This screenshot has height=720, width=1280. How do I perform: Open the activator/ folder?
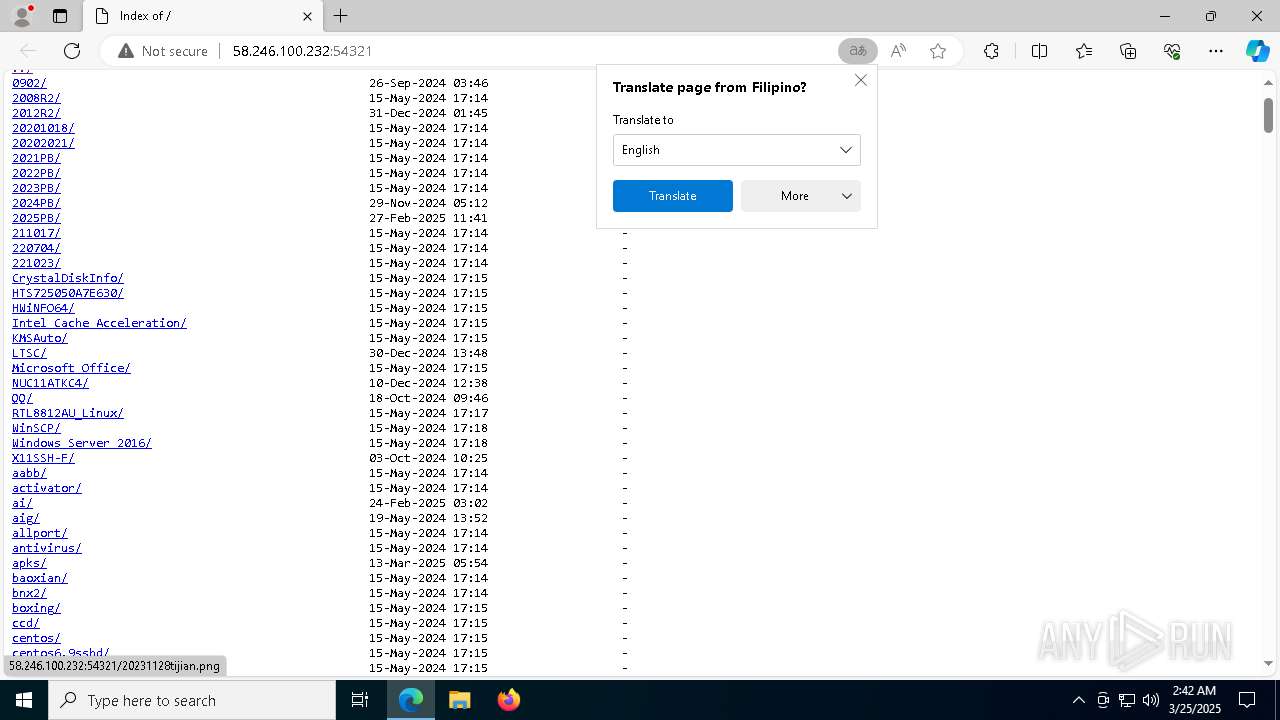pyautogui.click(x=47, y=488)
